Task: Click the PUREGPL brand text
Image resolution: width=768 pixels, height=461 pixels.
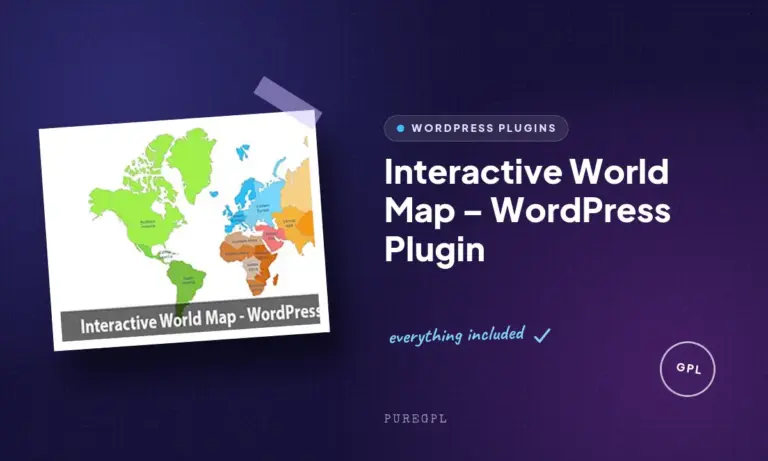Action: (x=415, y=419)
